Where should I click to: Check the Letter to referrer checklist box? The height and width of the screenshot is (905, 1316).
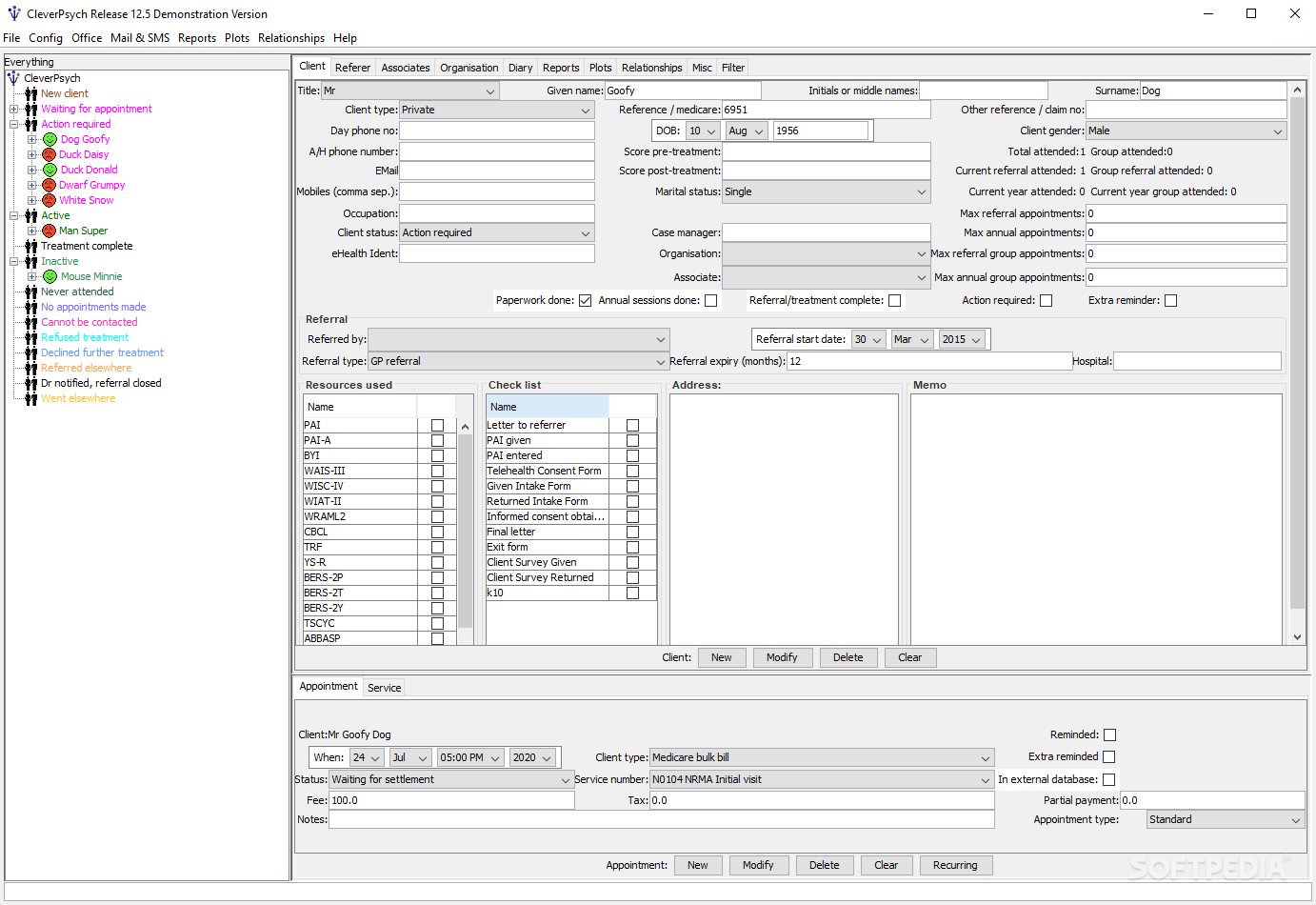click(x=632, y=425)
